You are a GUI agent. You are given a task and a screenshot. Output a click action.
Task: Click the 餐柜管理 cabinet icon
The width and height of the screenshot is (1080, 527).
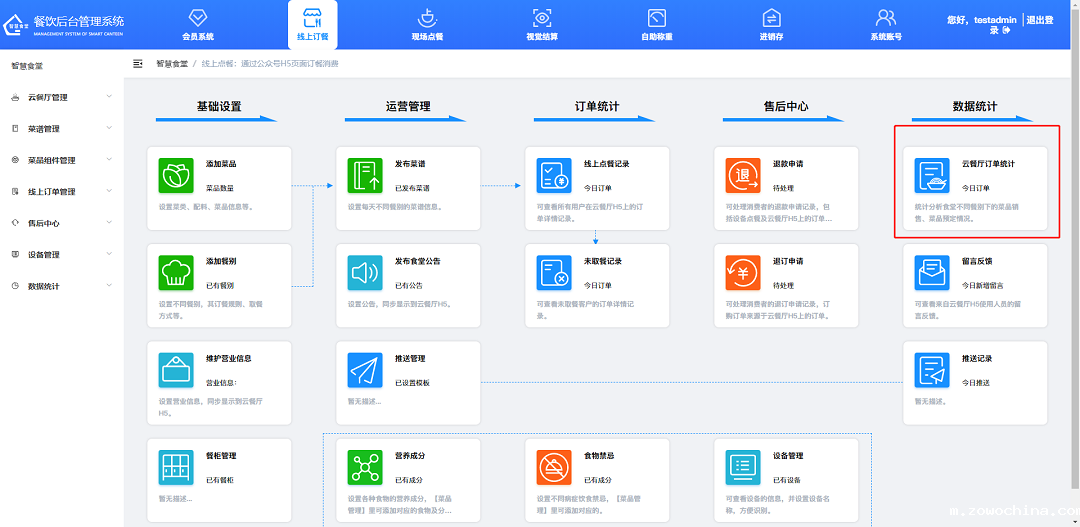coord(176,467)
